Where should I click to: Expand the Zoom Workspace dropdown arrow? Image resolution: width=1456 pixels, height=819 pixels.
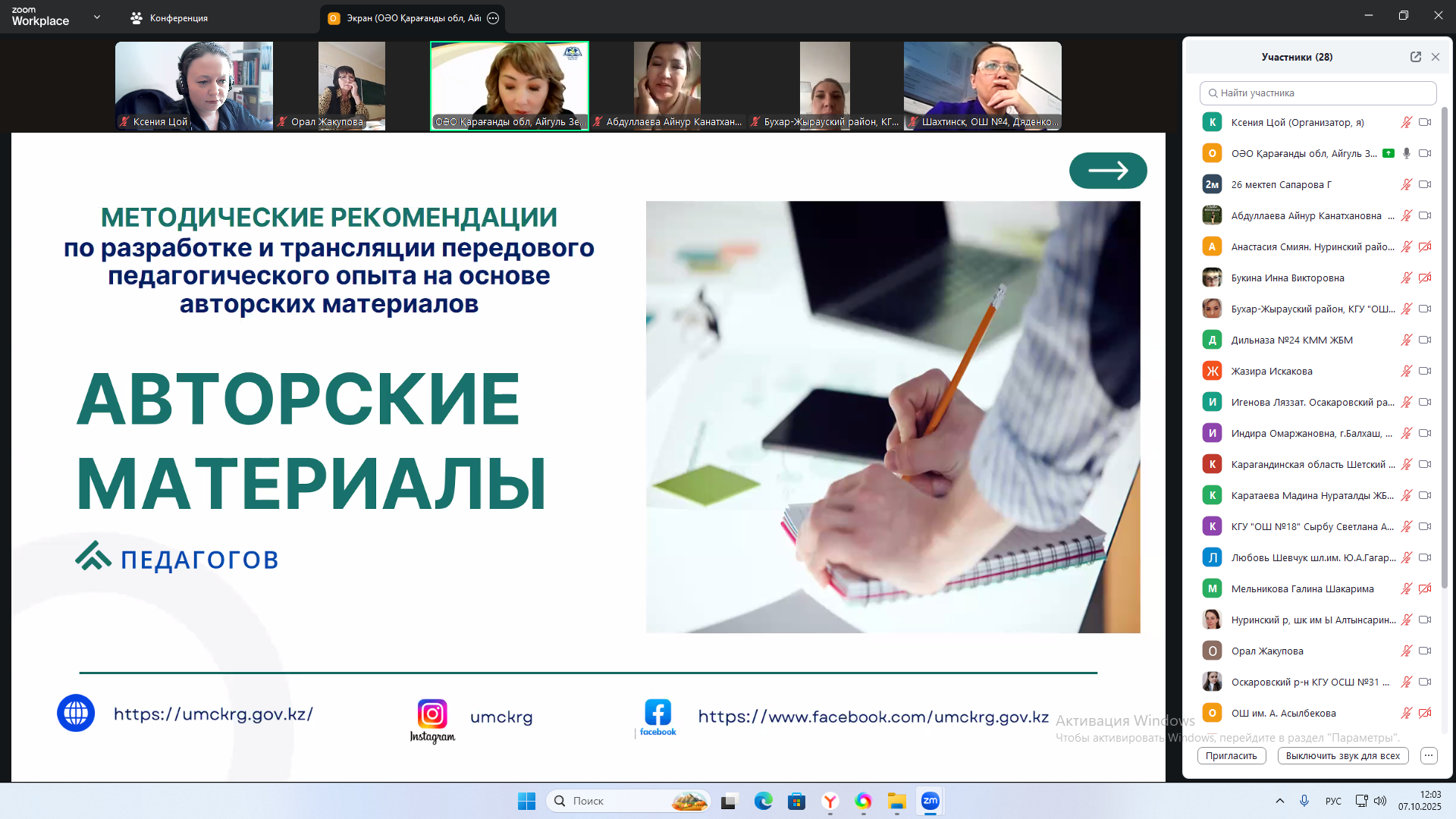point(96,15)
